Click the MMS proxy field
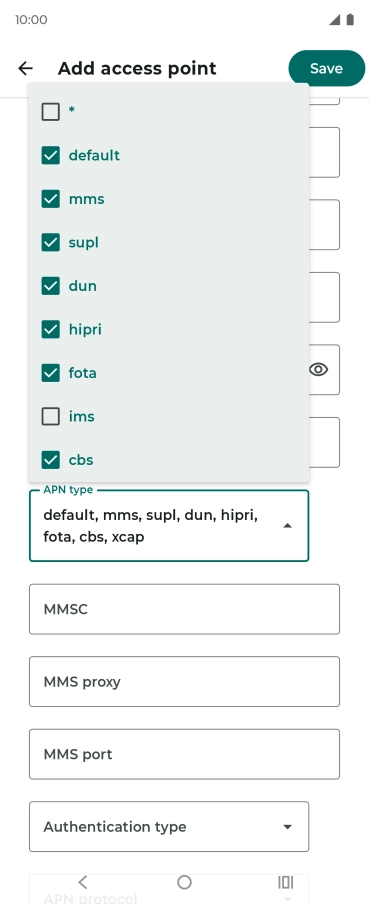The width and height of the screenshot is (369, 904). [x=184, y=681]
